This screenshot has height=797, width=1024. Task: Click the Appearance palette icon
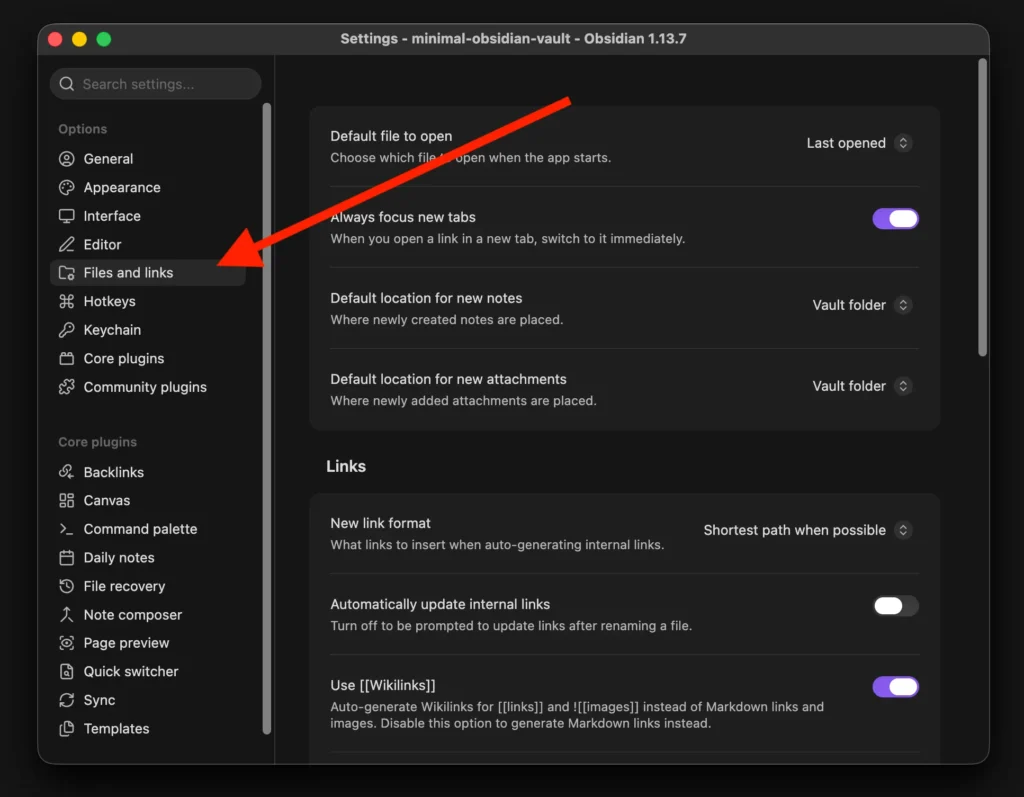tap(67, 187)
